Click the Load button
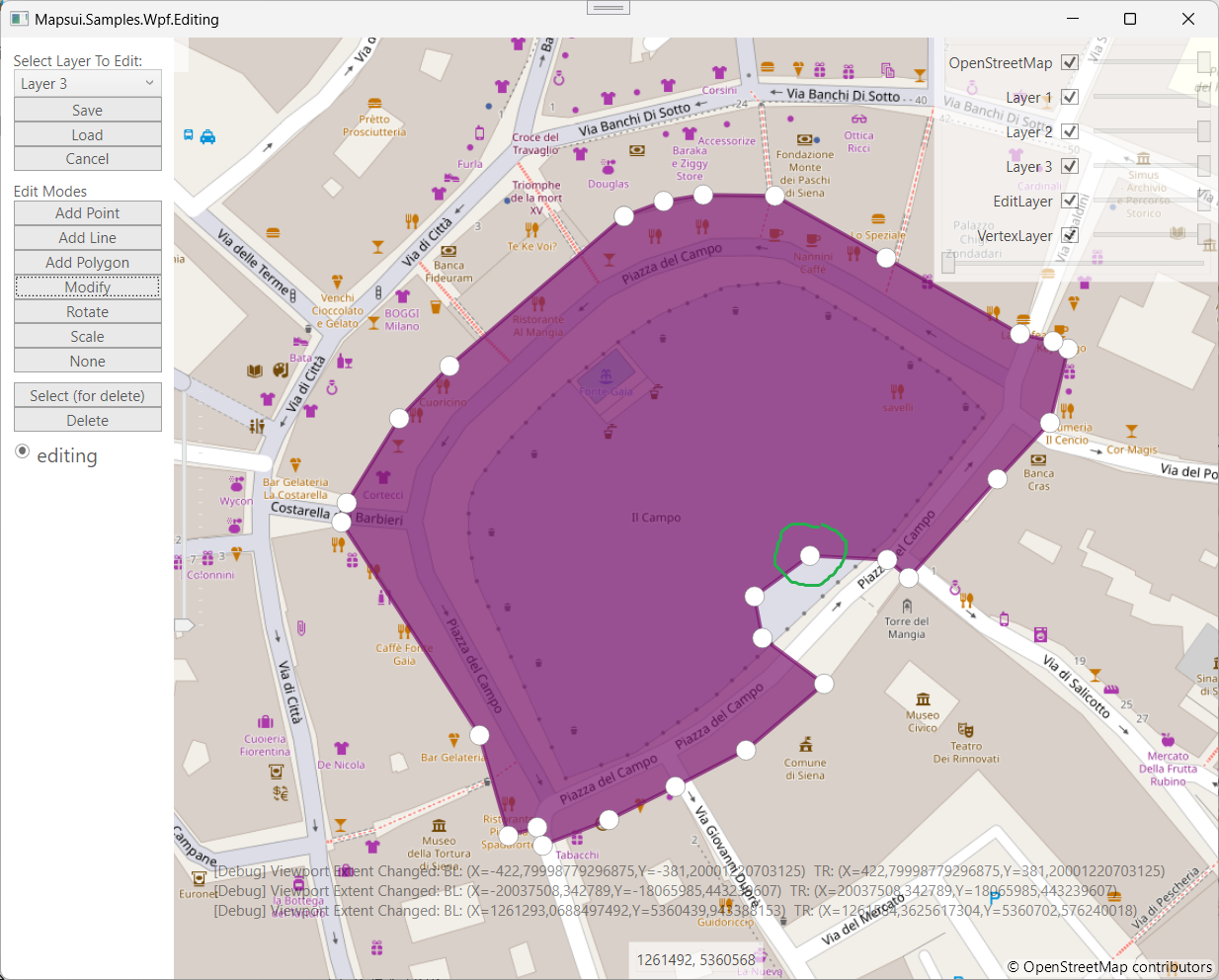The width and height of the screenshot is (1219, 980). [x=87, y=134]
